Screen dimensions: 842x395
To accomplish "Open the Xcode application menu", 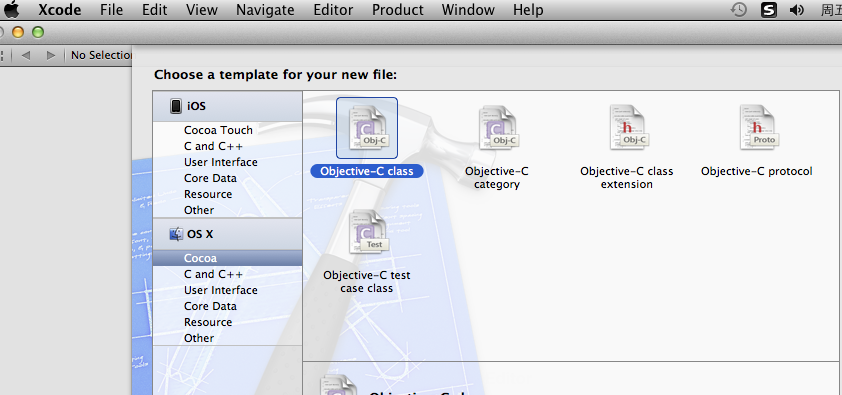I will point(60,10).
